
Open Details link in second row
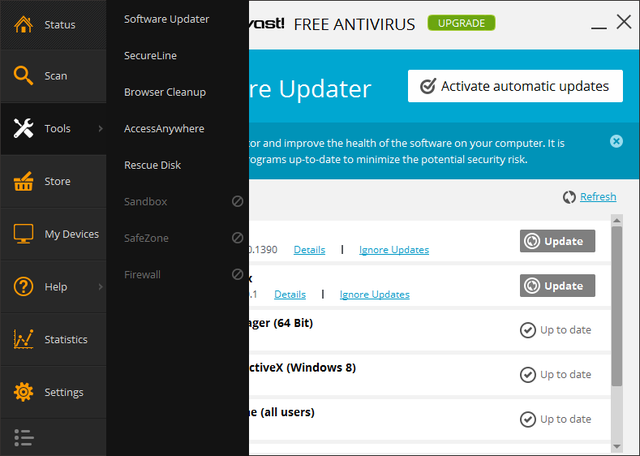click(290, 294)
